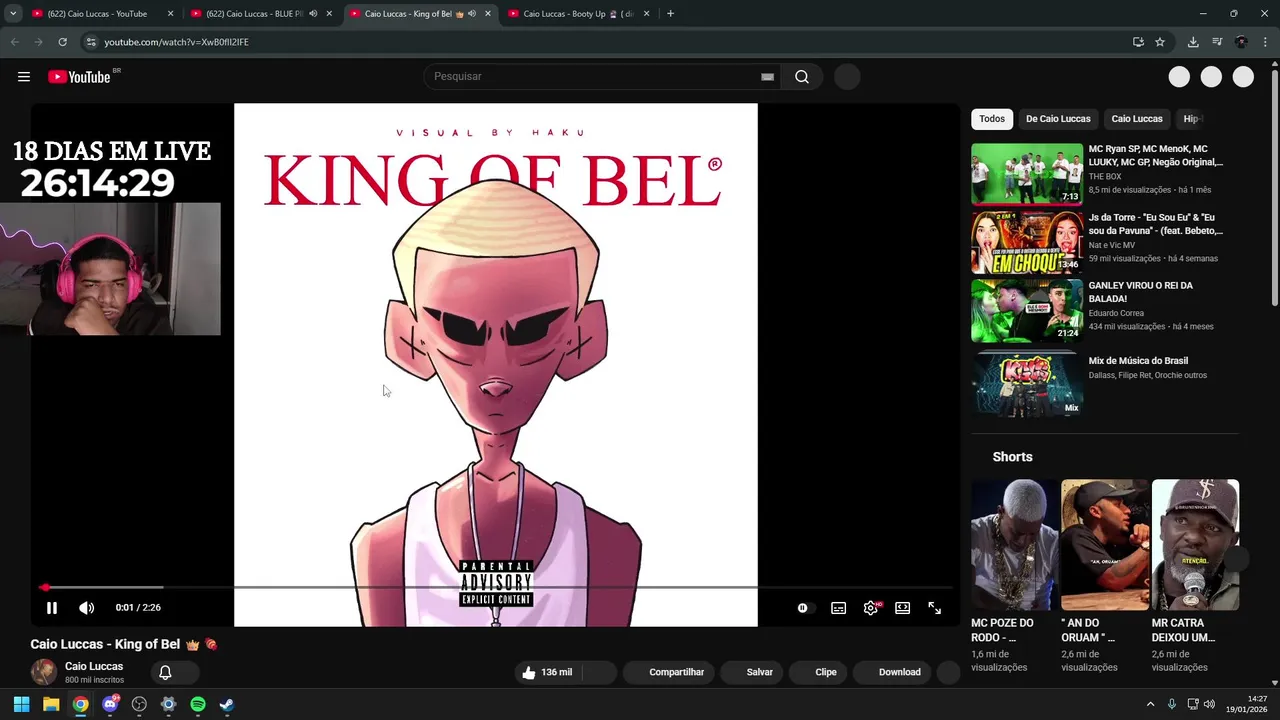Open a new browser tab
The width and height of the screenshot is (1280, 720).
pyautogui.click(x=670, y=14)
